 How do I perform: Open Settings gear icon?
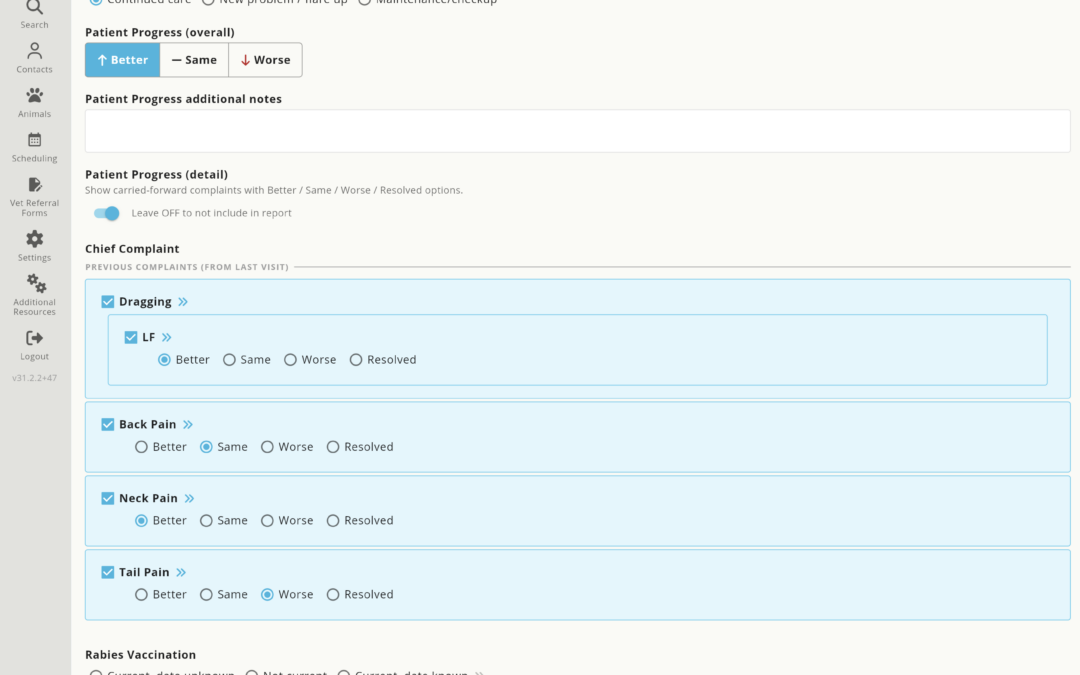pos(34,239)
